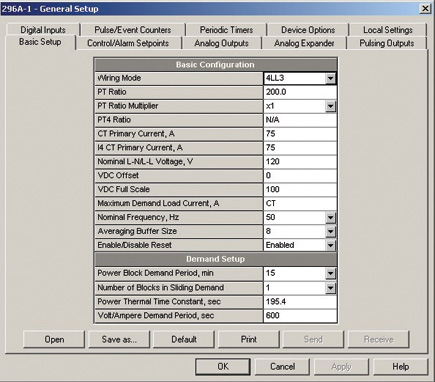Open the Pulsing Outputs tab
This screenshot has height=382, width=435.
[387, 43]
